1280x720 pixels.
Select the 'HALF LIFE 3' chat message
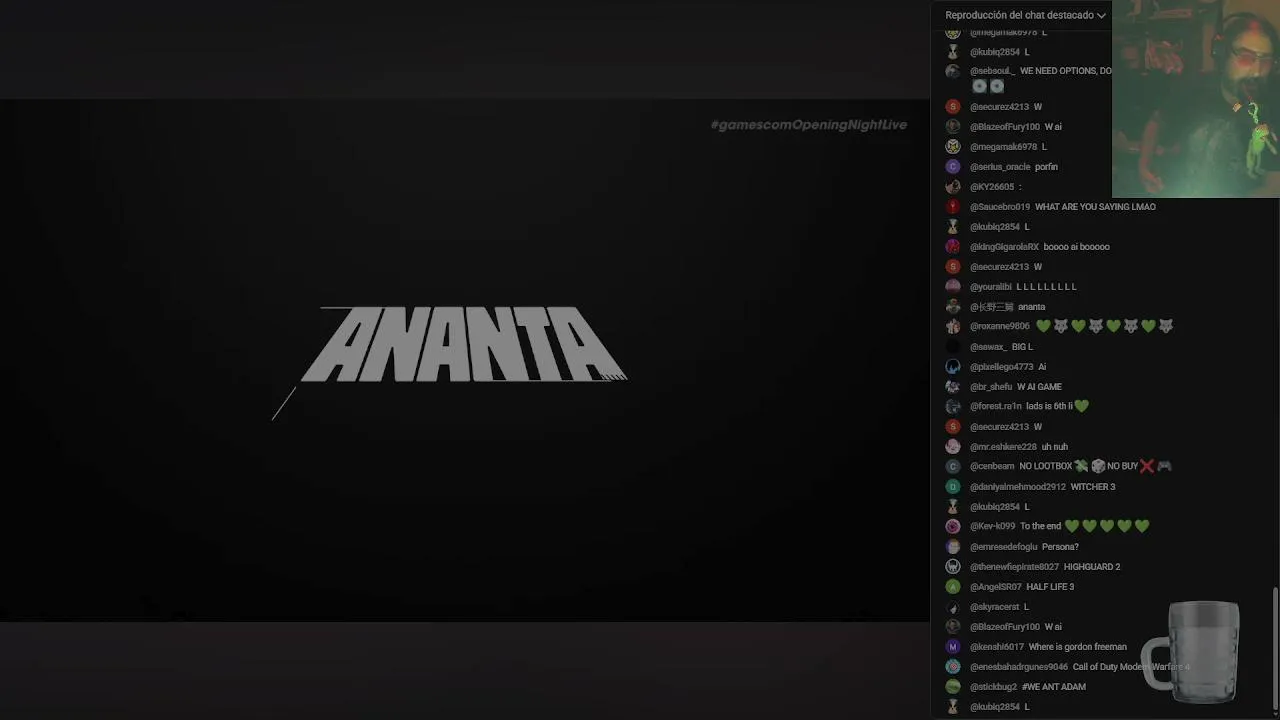point(1050,587)
